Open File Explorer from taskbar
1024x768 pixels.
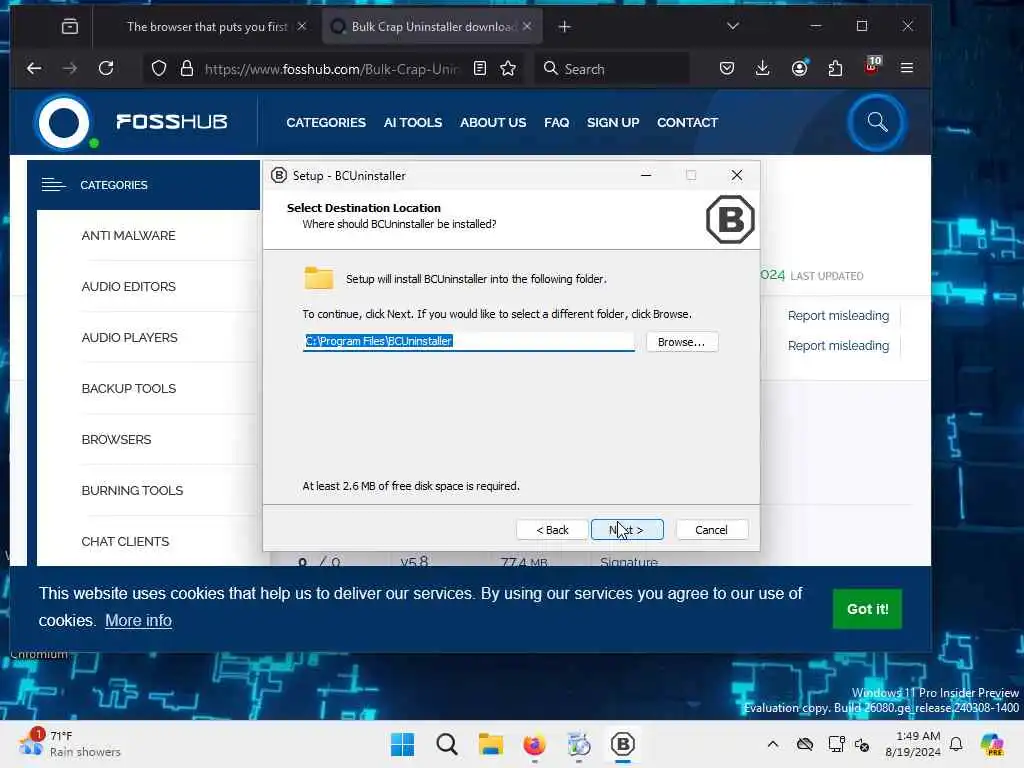490,744
